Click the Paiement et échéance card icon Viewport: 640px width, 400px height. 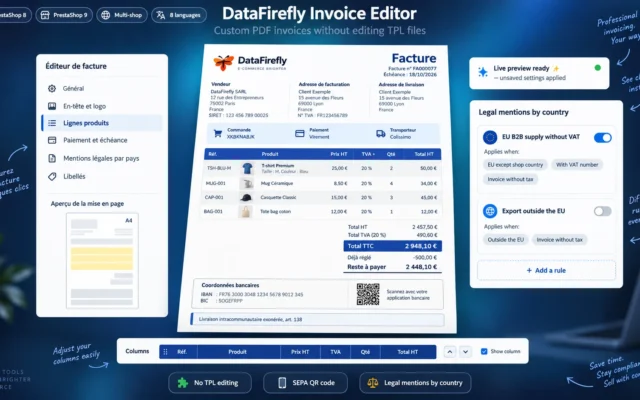[x=52, y=140]
